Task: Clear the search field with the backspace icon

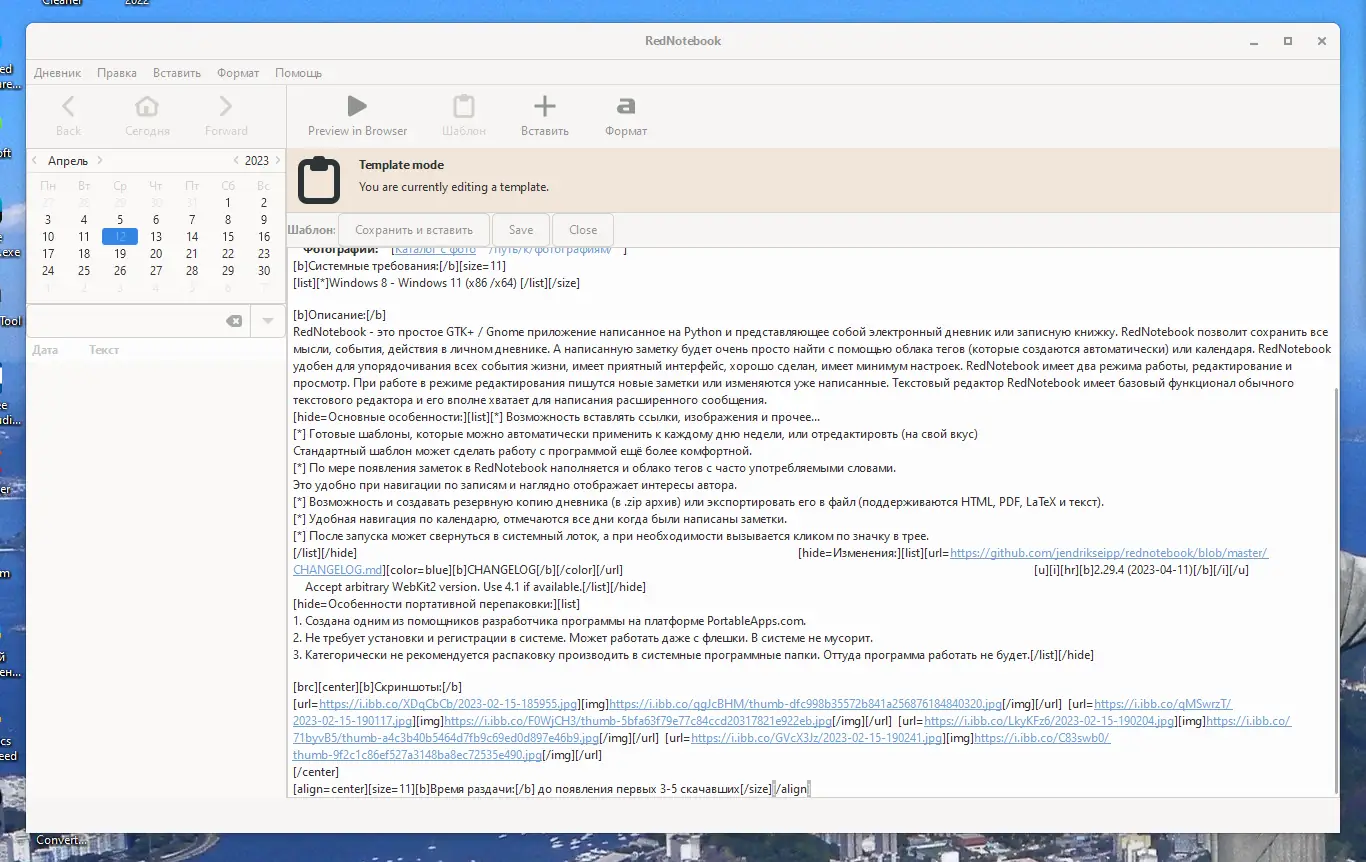Action: click(x=233, y=321)
